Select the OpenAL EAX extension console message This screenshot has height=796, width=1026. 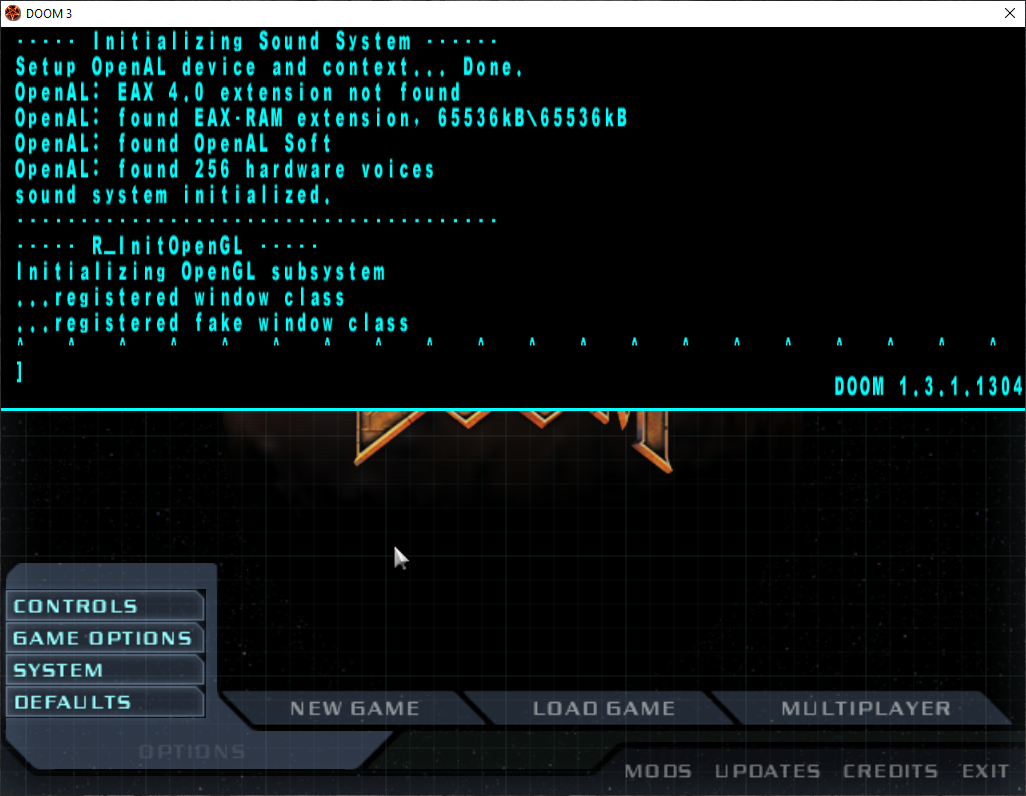click(x=236, y=92)
